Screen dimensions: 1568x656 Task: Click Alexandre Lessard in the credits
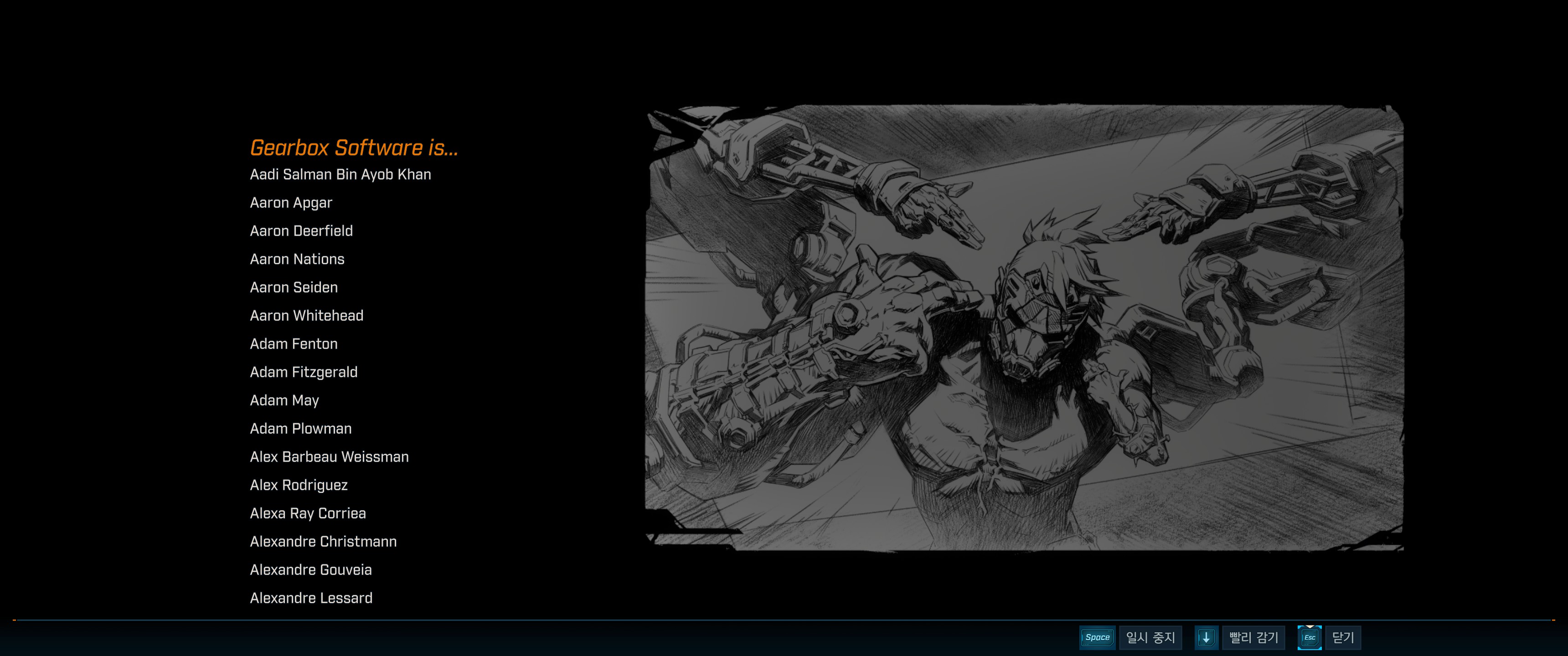coord(311,598)
